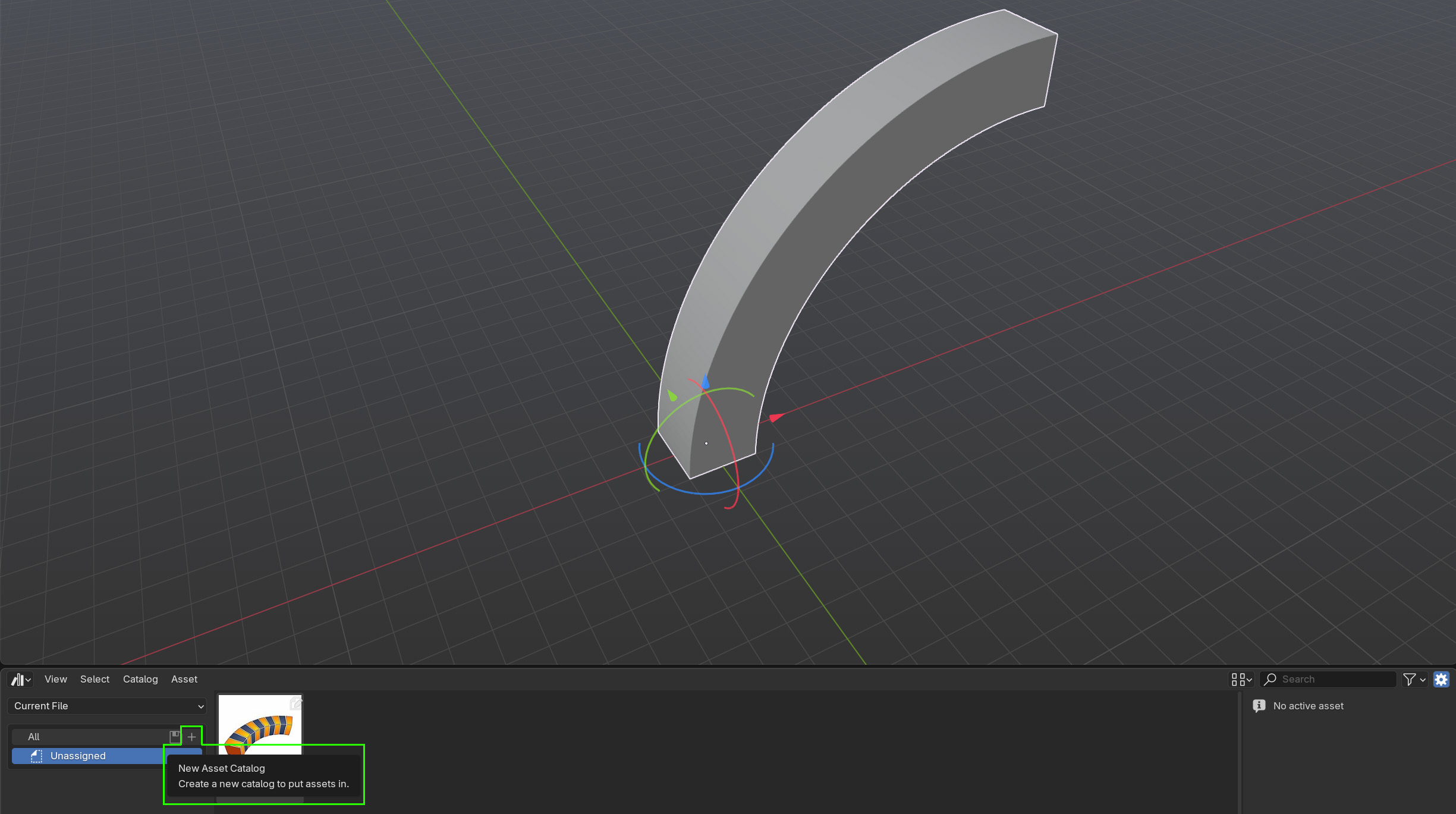Click the magnifier icon in Search field
The width and height of the screenshot is (1456, 814).
point(1271,679)
